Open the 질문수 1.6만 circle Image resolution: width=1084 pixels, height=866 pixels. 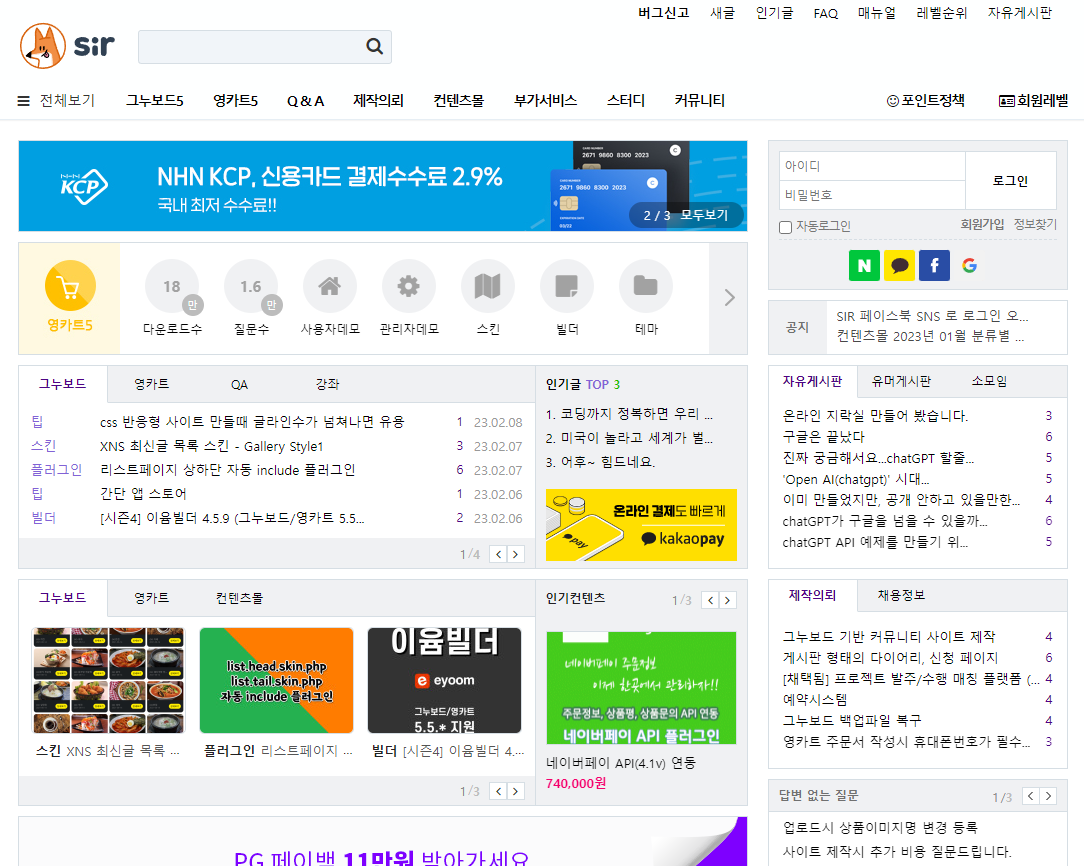click(x=251, y=286)
